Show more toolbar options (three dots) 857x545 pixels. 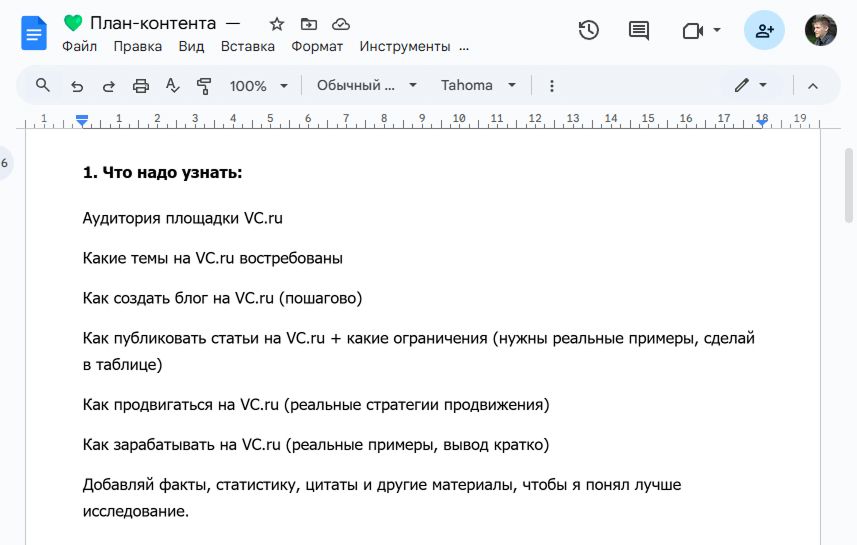click(551, 86)
